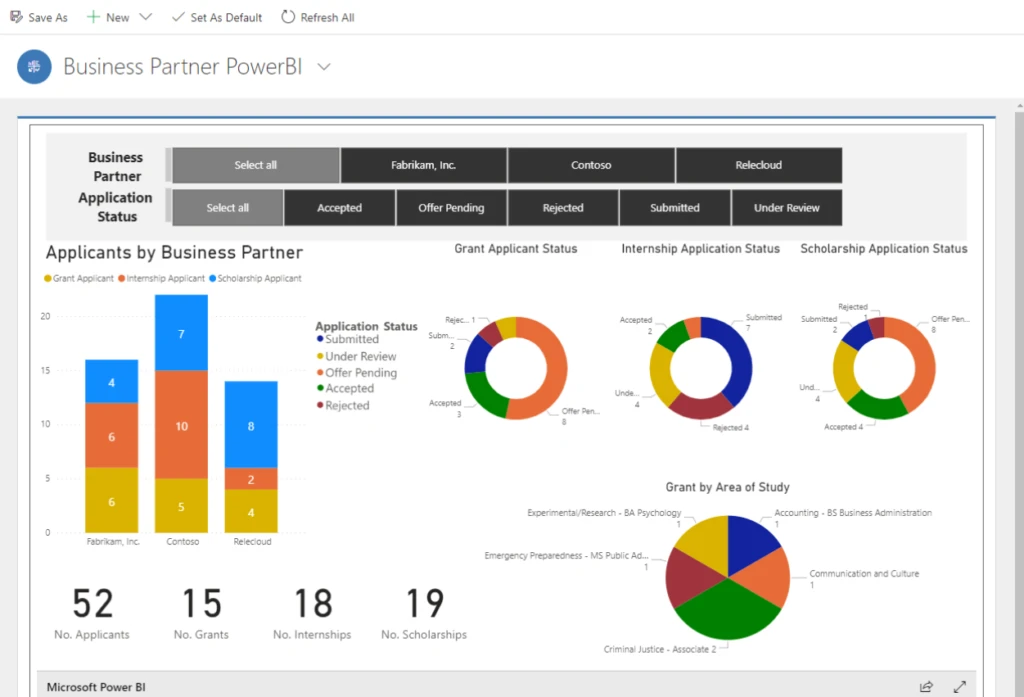Toggle the Rejected application status filter
Viewport: 1024px width, 697px height.
click(x=562, y=207)
